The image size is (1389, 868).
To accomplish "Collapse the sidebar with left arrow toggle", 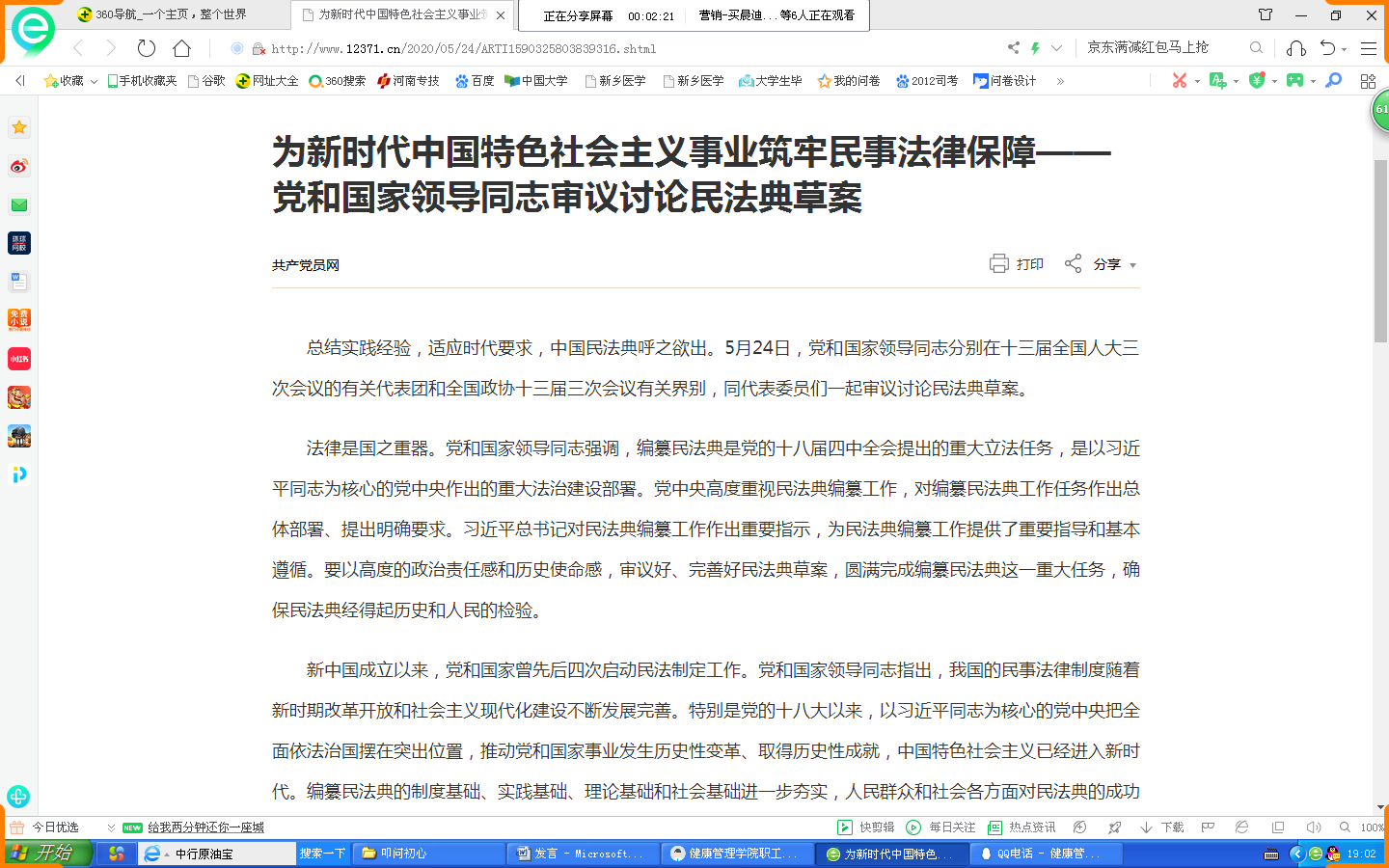I will 20,81.
